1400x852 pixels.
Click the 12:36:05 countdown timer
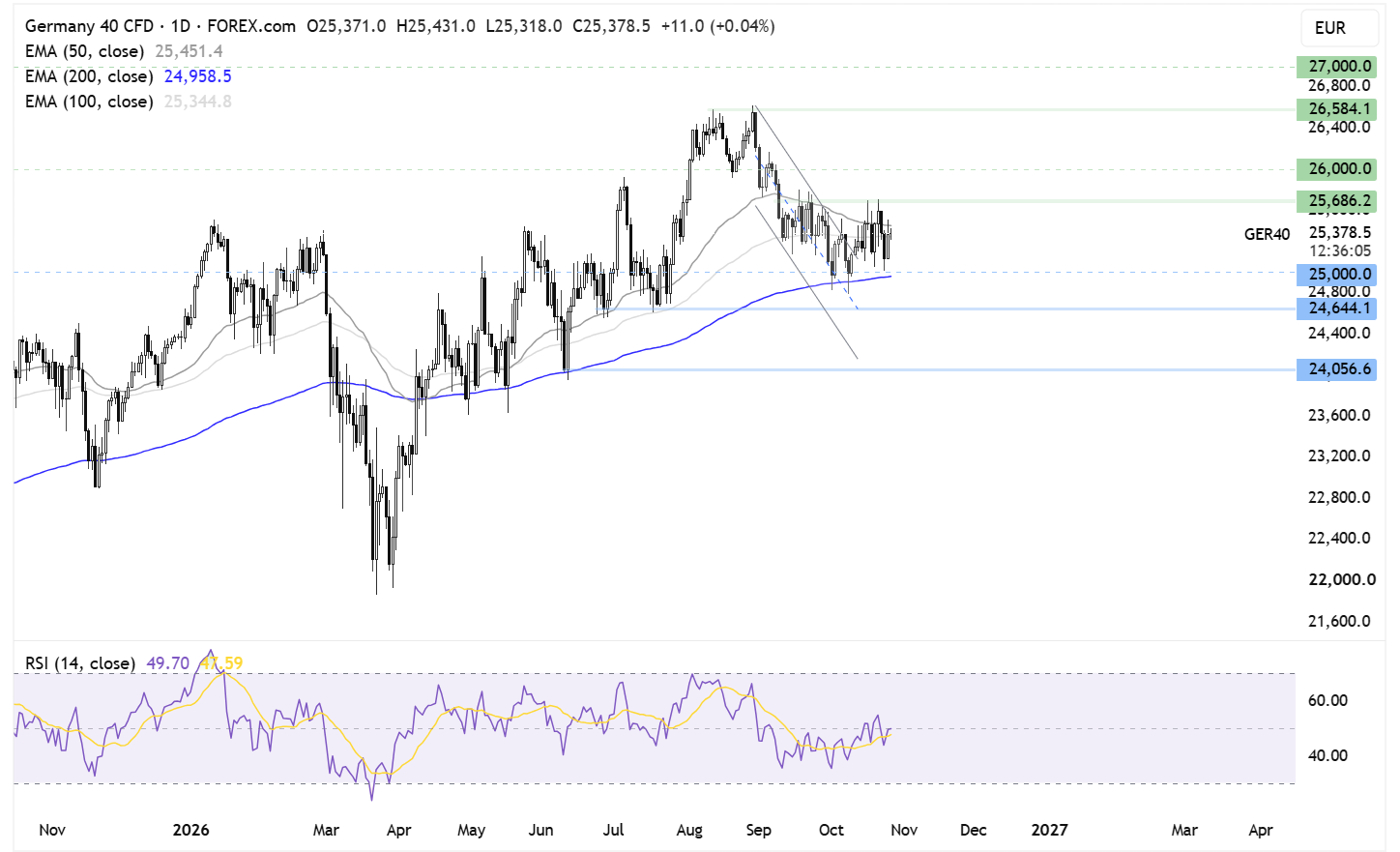pos(1339,250)
